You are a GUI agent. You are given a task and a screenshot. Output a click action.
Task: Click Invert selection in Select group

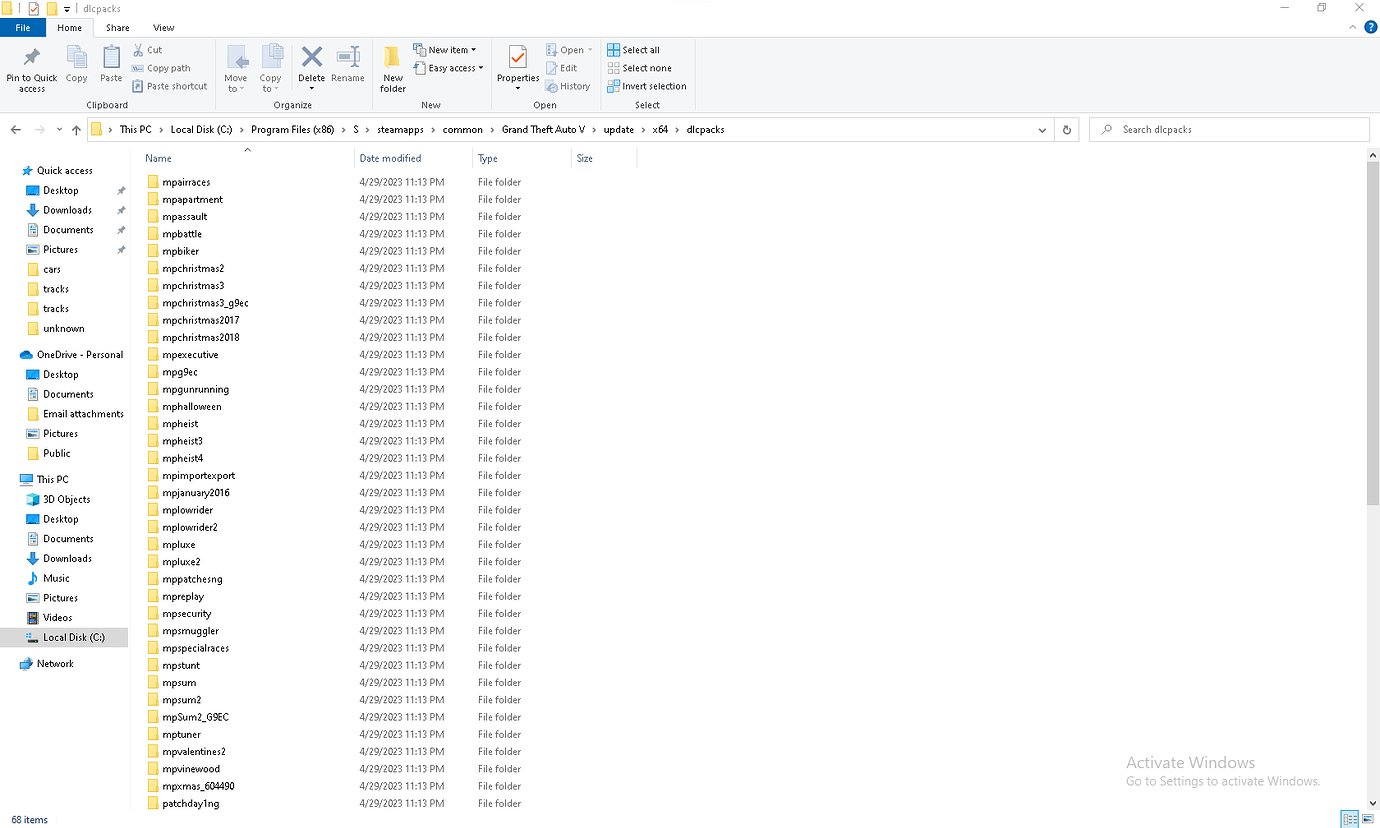647,86
